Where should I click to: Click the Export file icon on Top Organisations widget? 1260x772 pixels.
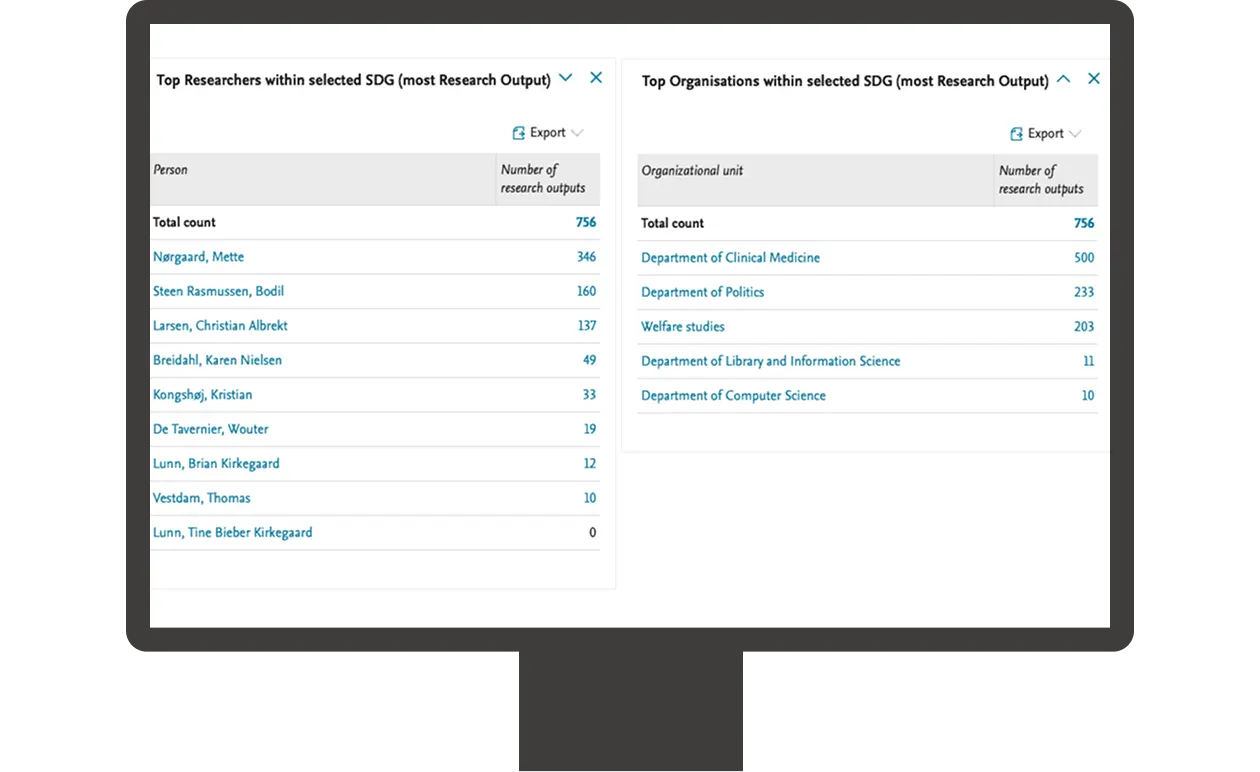point(1016,132)
